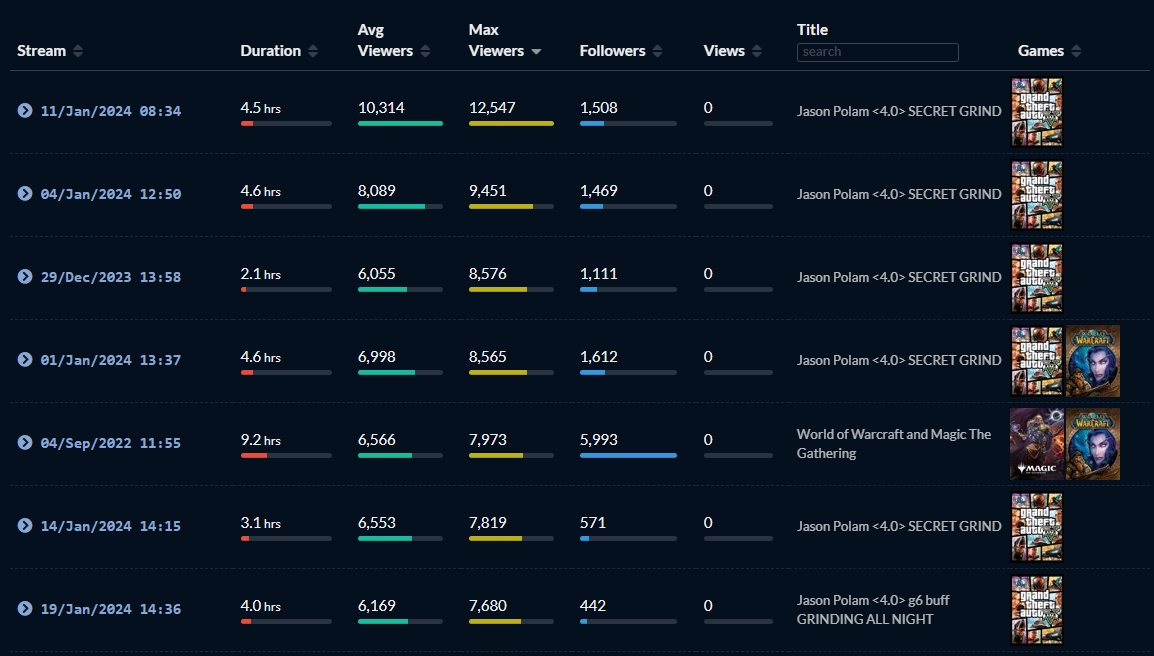Click the 7,973 max viewers value
1154x656 pixels.
coord(487,440)
